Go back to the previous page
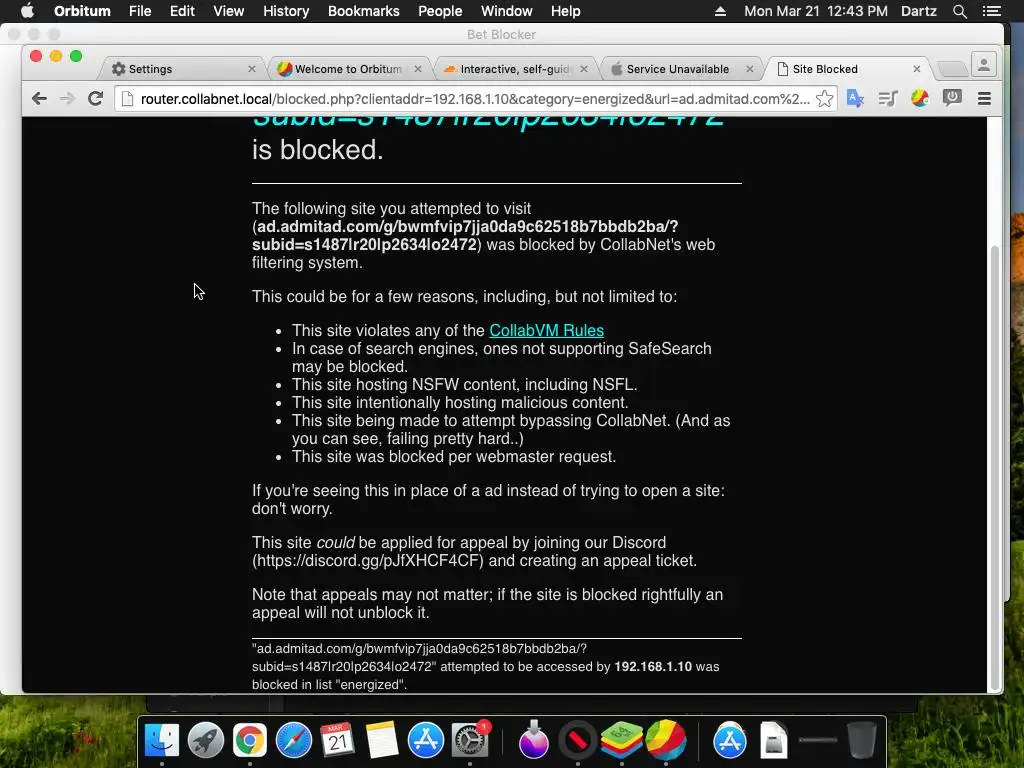Image resolution: width=1024 pixels, height=768 pixels. pyautogui.click(x=39, y=99)
